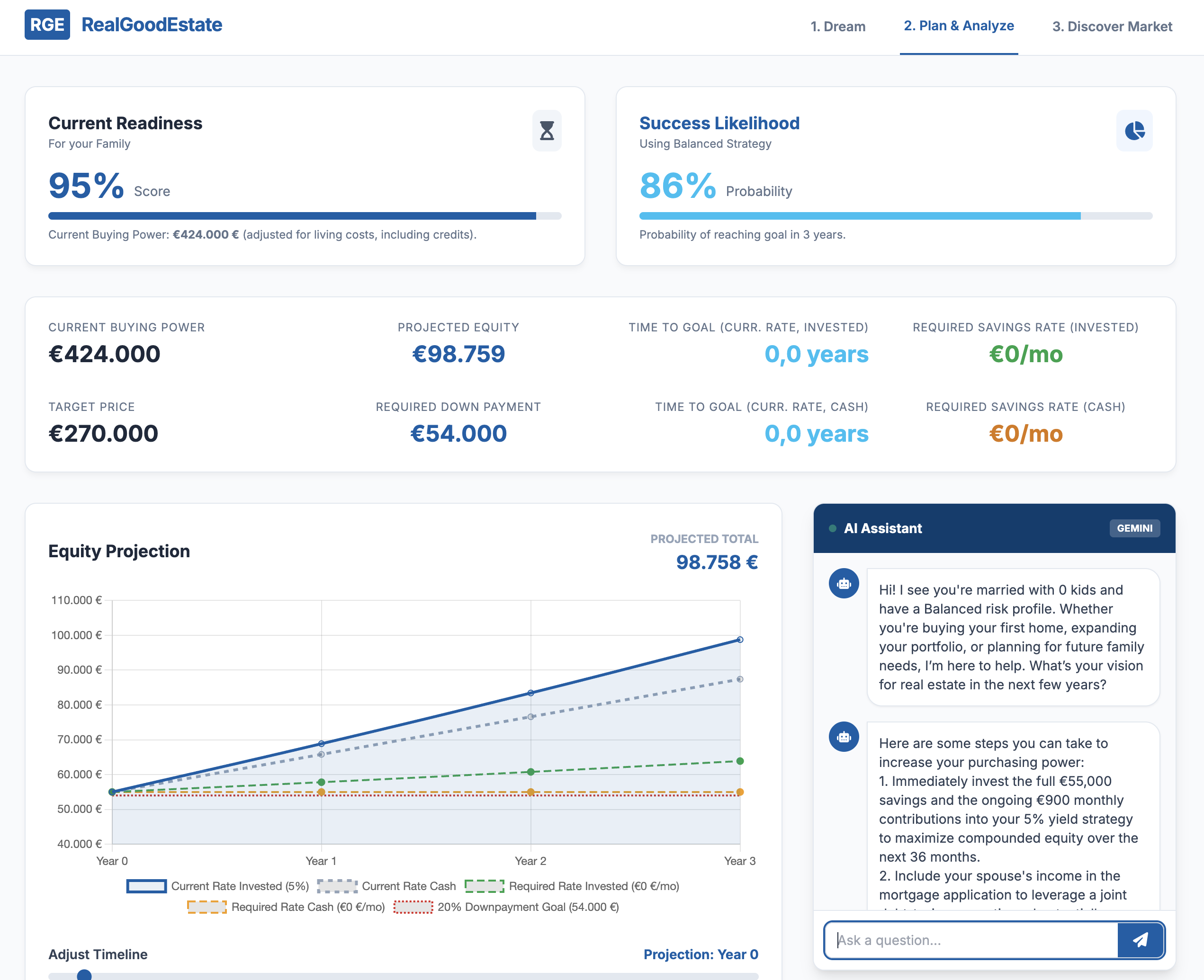Click the RealGoodEstate home link
Viewport: 1204px width, 980px height.
pos(152,25)
